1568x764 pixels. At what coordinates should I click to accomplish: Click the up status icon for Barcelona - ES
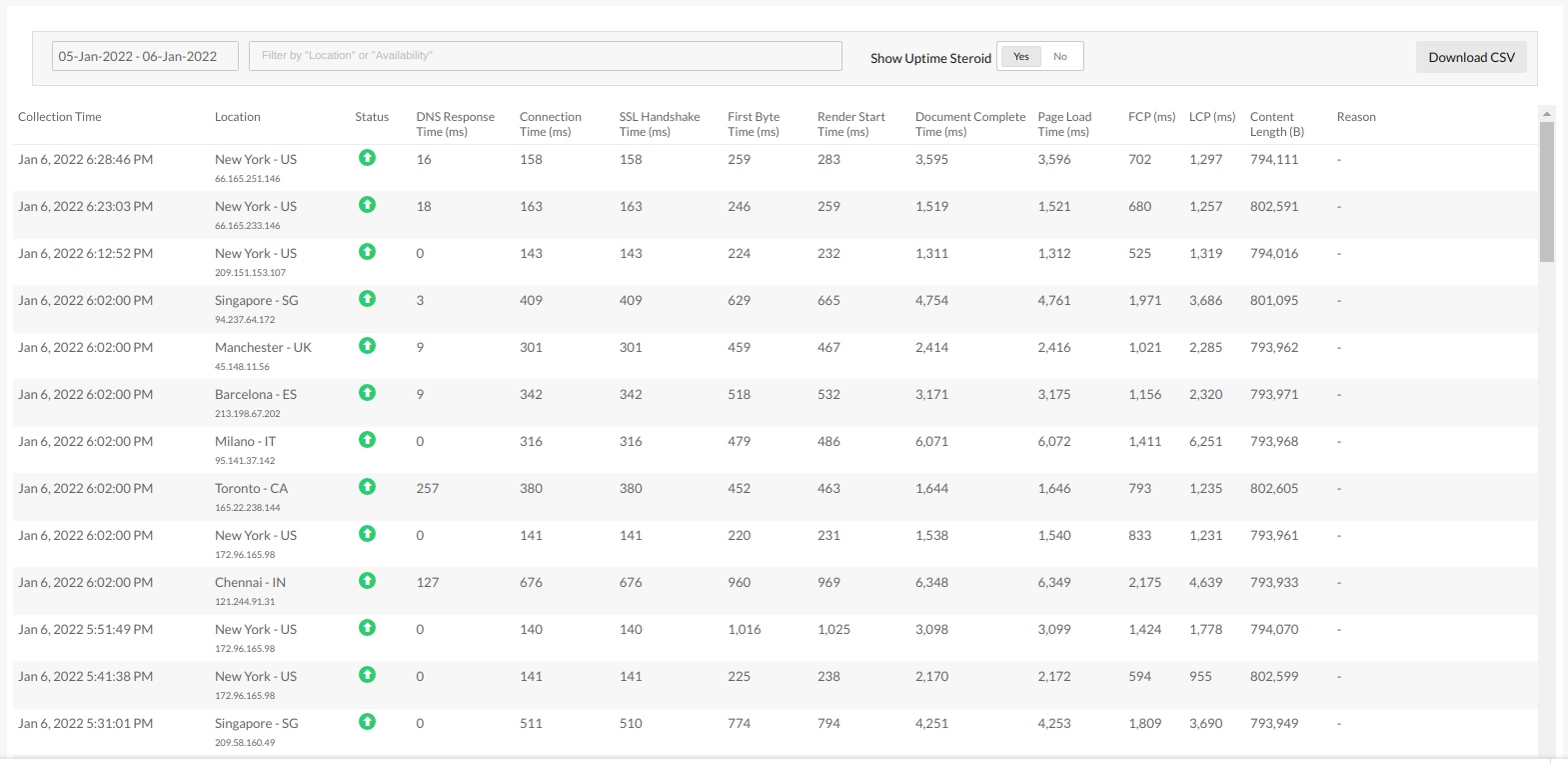point(367,393)
